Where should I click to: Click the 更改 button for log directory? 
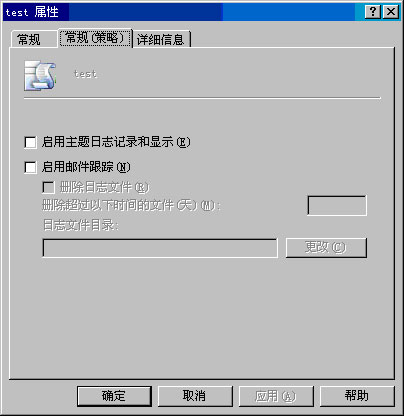(x=326, y=248)
